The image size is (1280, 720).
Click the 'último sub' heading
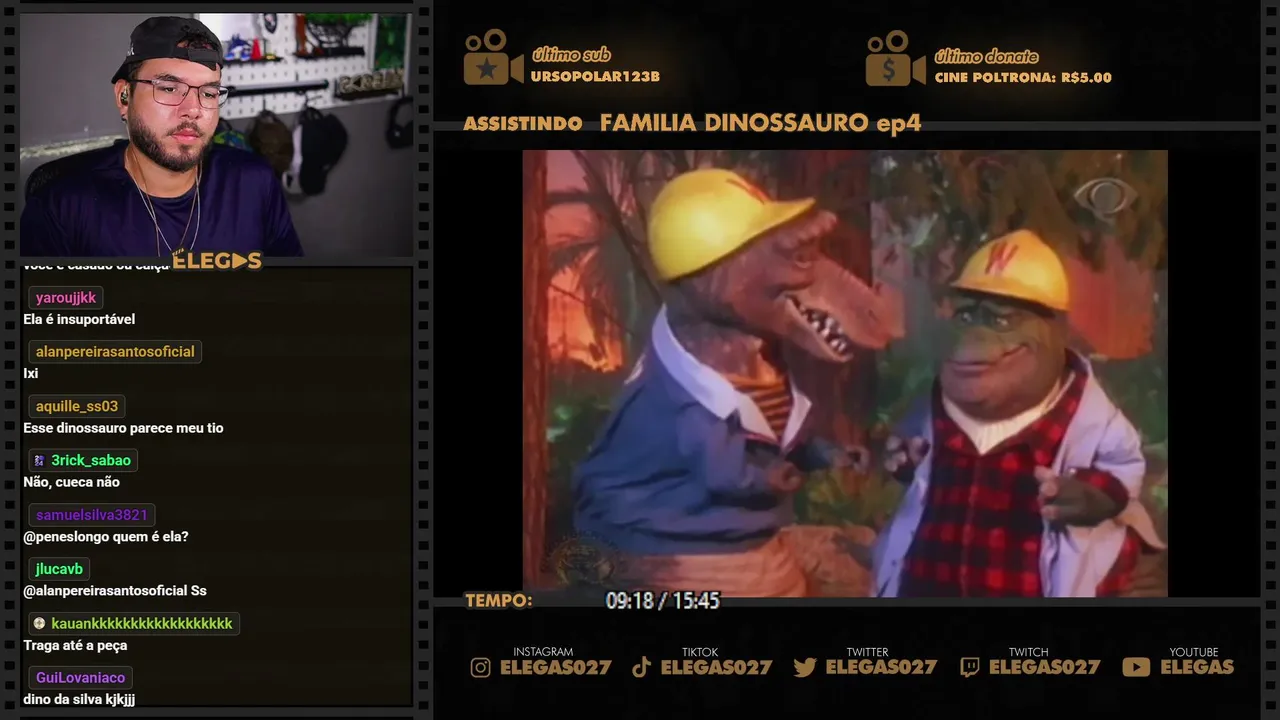pos(571,55)
